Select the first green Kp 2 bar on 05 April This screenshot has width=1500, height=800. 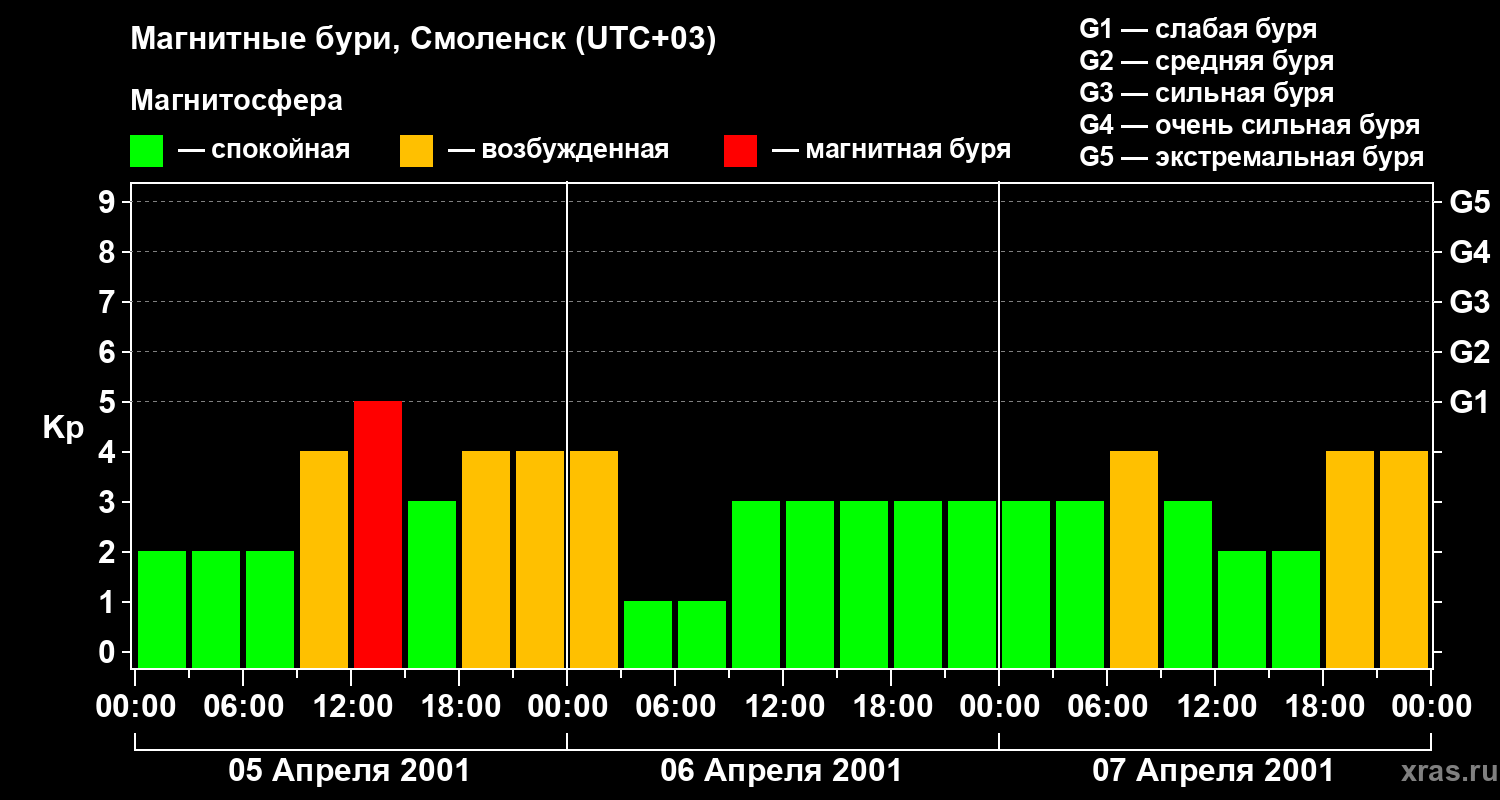point(162,609)
